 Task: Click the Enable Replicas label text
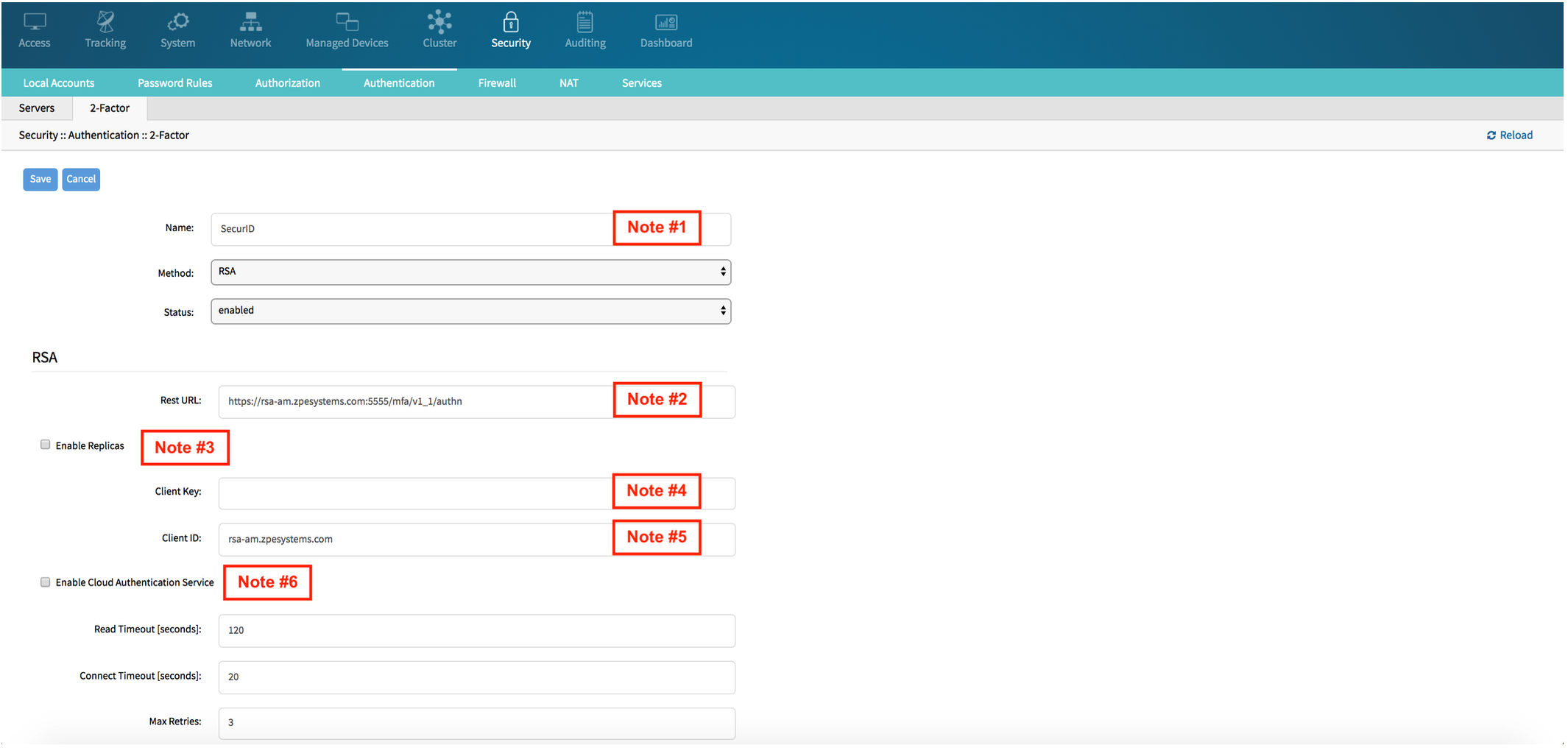(90, 446)
